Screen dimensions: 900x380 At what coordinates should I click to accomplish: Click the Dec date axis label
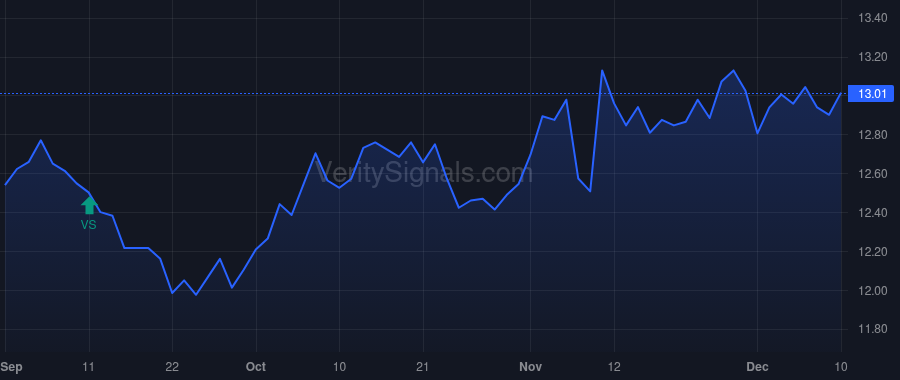pyautogui.click(x=757, y=367)
